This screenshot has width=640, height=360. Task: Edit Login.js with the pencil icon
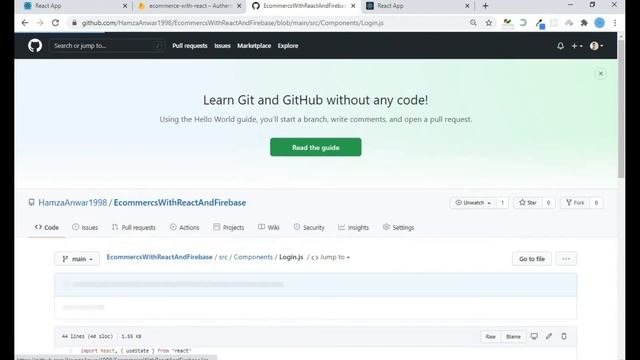[549, 336]
